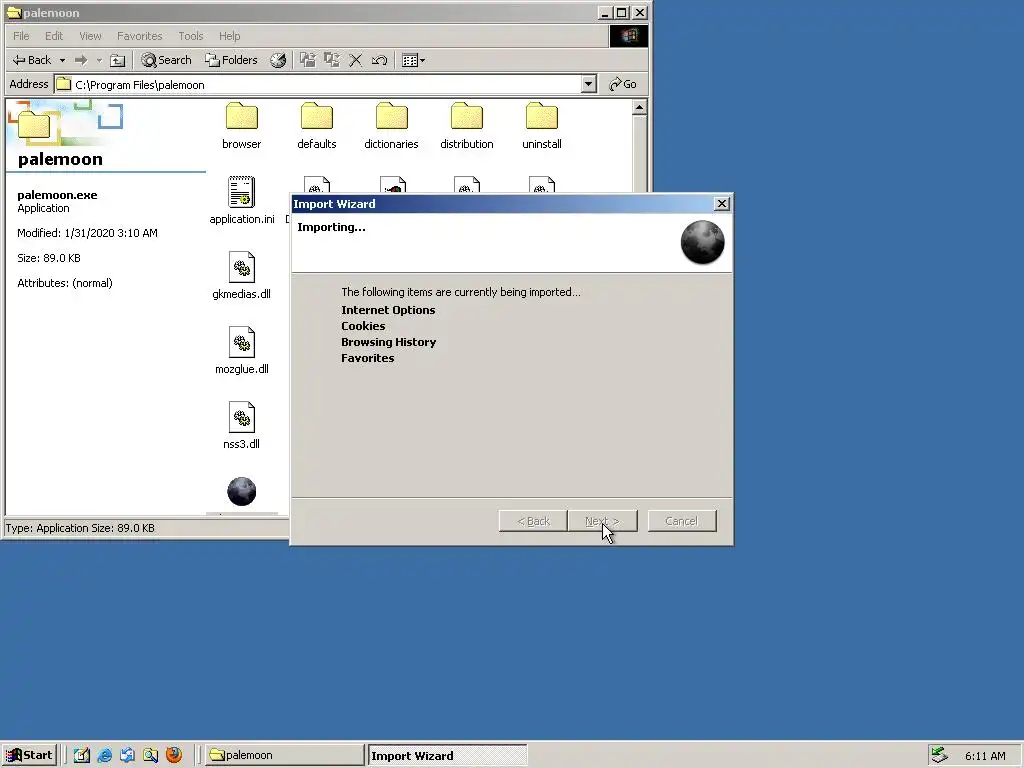Cancel the Import Wizard
The height and width of the screenshot is (768, 1024).
pos(682,520)
